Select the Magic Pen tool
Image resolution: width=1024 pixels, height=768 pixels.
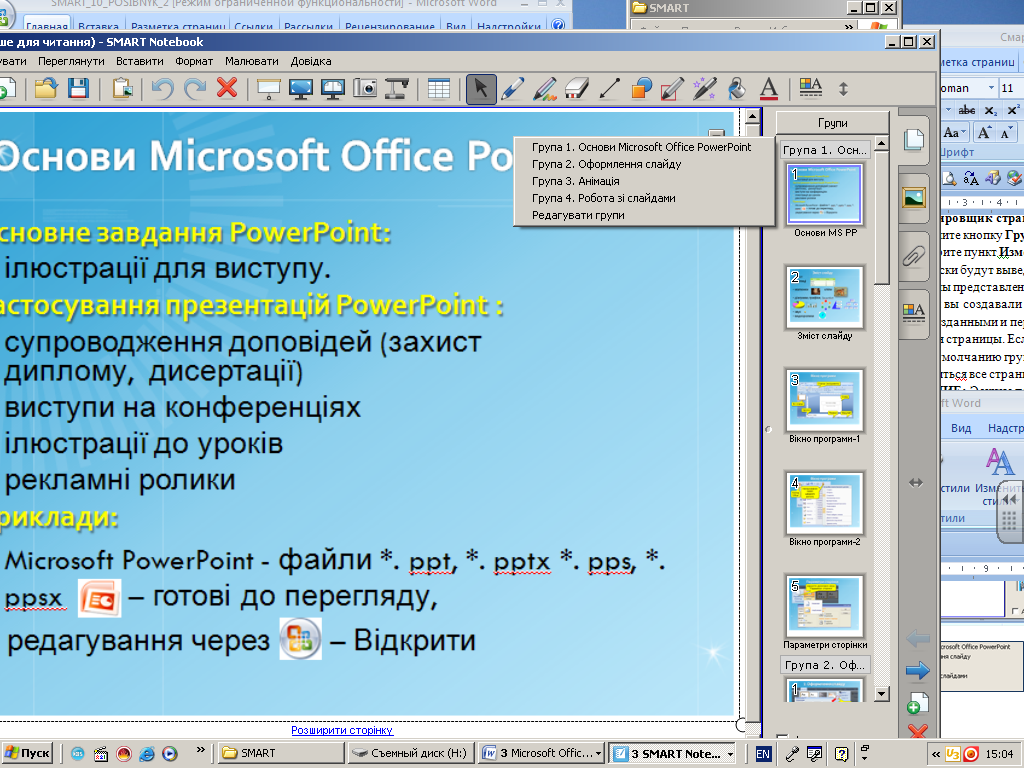click(705, 88)
